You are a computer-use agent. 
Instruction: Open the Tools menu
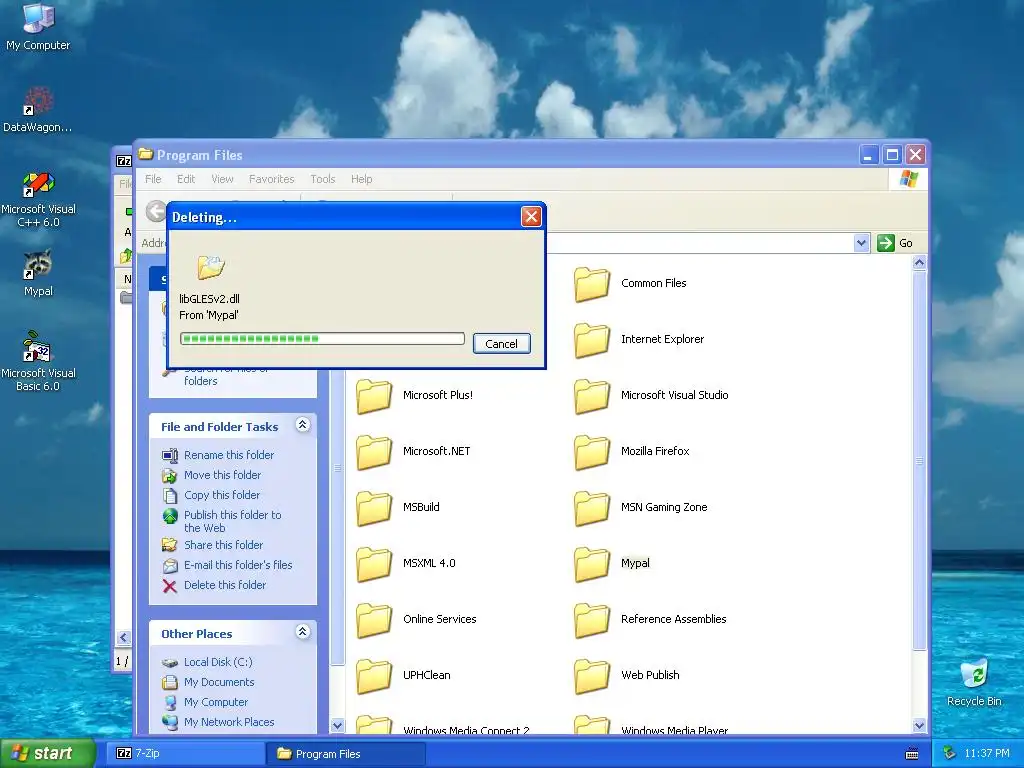(x=323, y=179)
